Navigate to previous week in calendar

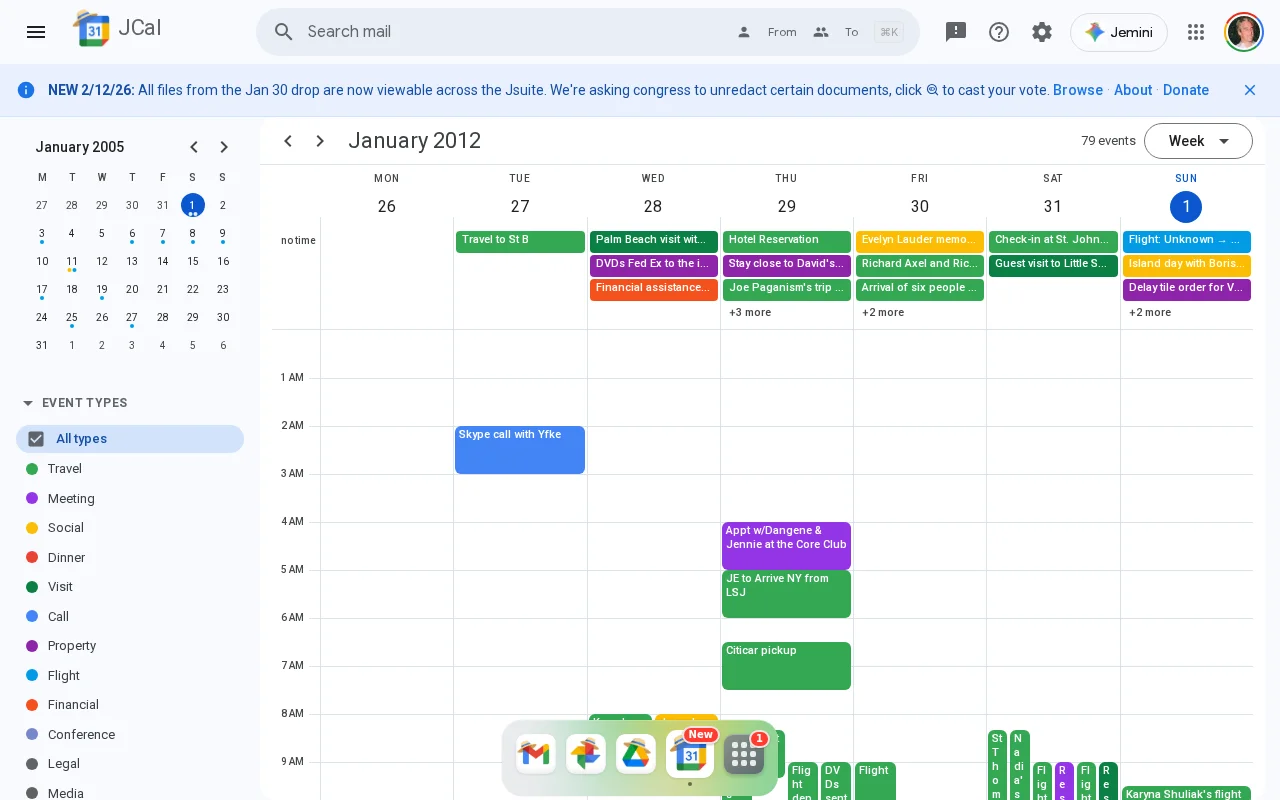click(x=288, y=141)
